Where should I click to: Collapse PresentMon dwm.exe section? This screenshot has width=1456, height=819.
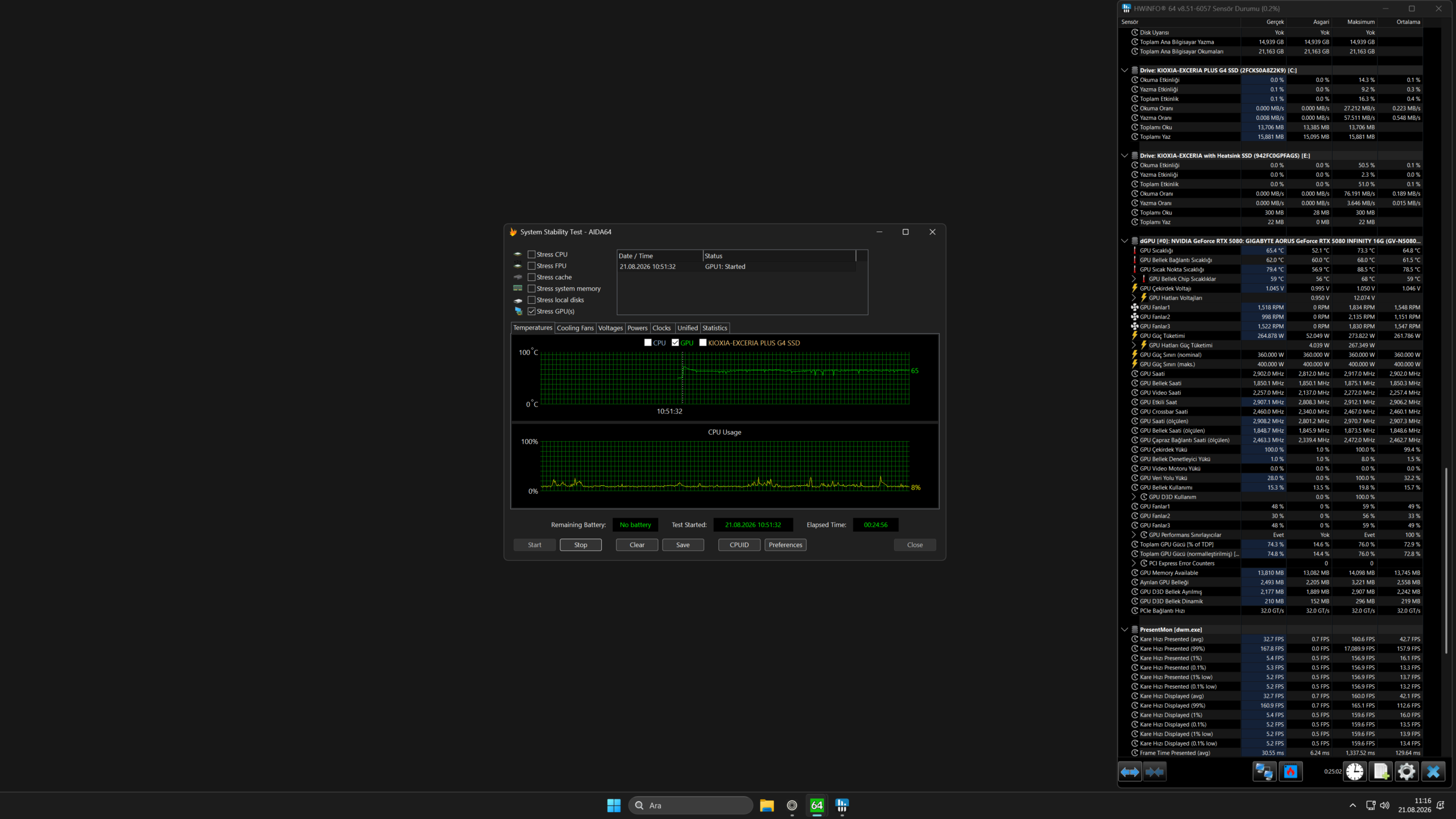pyautogui.click(x=1124, y=630)
